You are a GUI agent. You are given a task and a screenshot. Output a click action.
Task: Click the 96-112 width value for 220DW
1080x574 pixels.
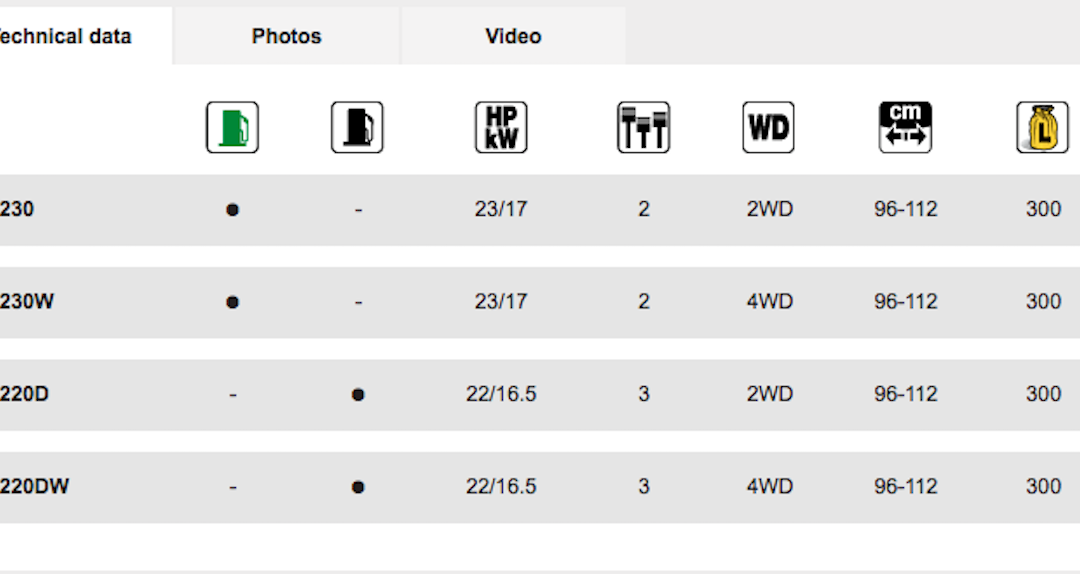pyautogui.click(x=905, y=487)
